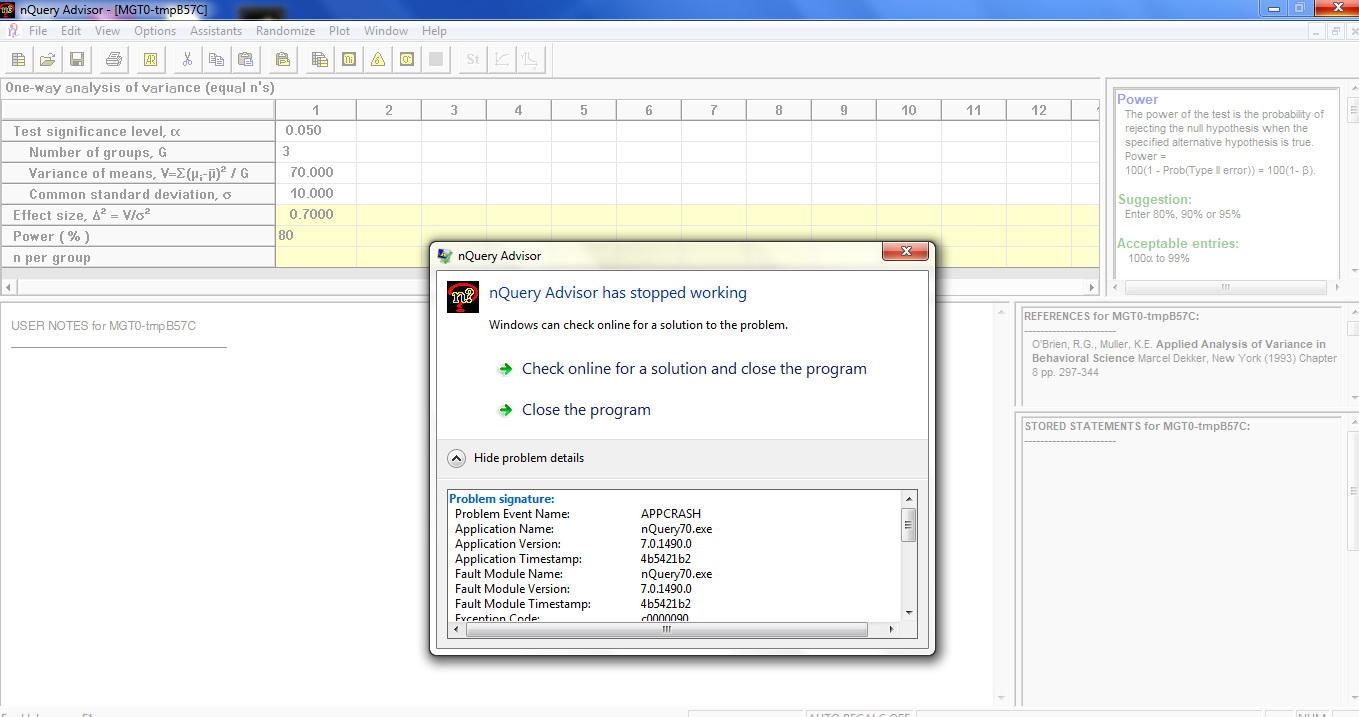Open the Help menu

pos(434,31)
